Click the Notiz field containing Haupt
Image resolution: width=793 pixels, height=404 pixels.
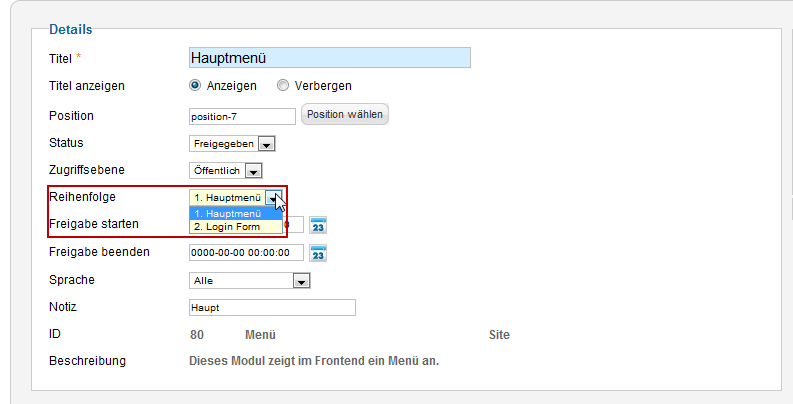coord(272,307)
